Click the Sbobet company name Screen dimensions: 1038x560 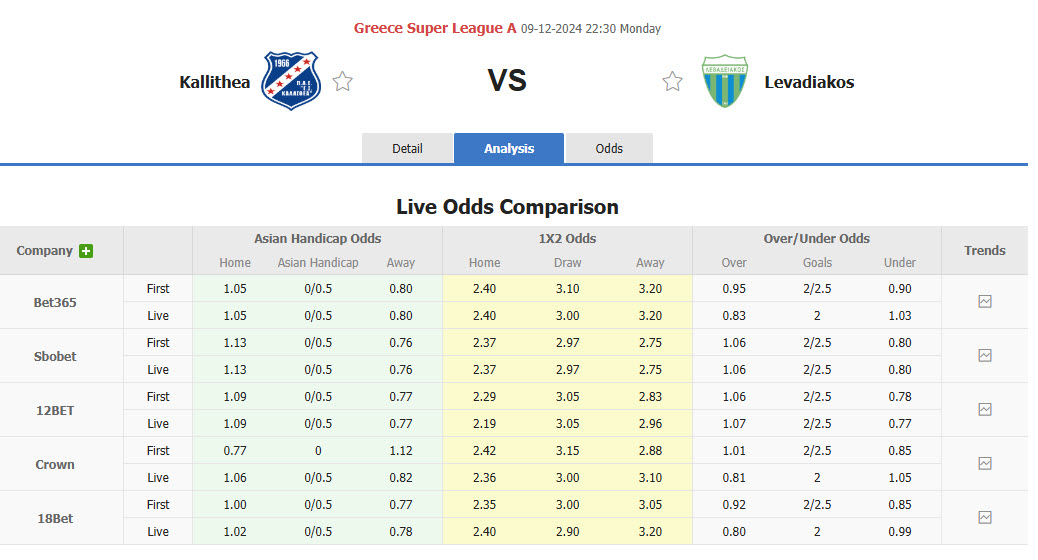pos(55,356)
